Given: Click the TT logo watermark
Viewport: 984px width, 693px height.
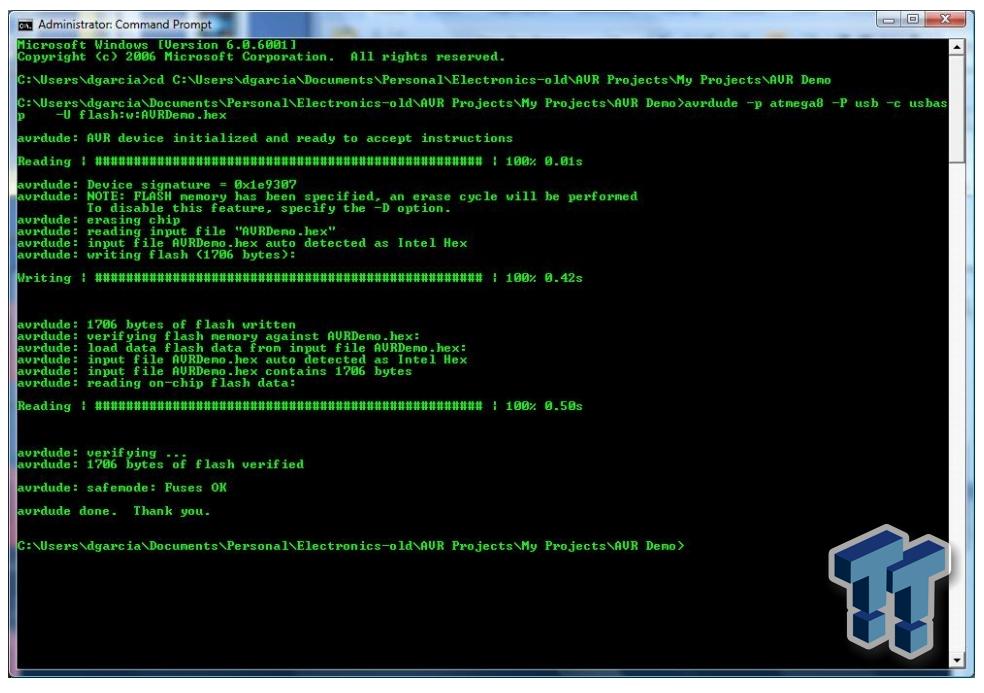Looking at the screenshot, I should [x=889, y=590].
